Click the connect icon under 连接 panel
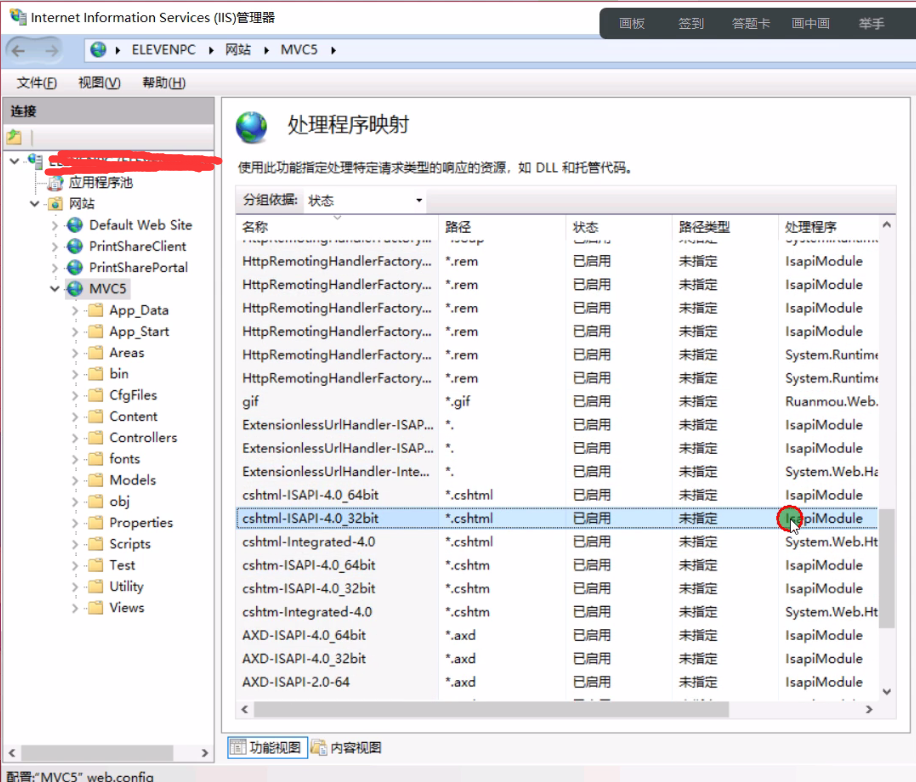The height and width of the screenshot is (782, 916). [x=14, y=138]
